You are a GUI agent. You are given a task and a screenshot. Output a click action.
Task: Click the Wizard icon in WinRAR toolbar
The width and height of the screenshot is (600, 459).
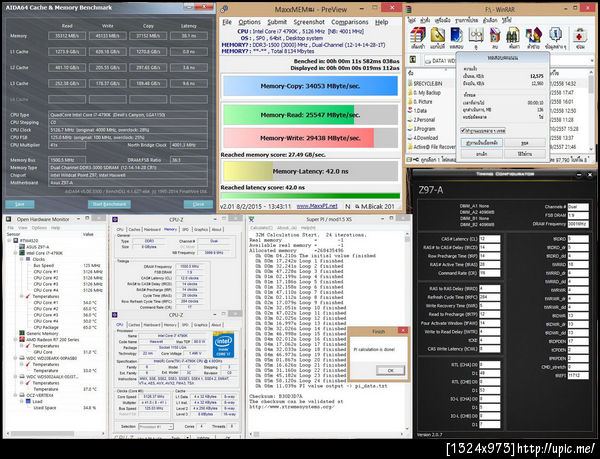535,36
